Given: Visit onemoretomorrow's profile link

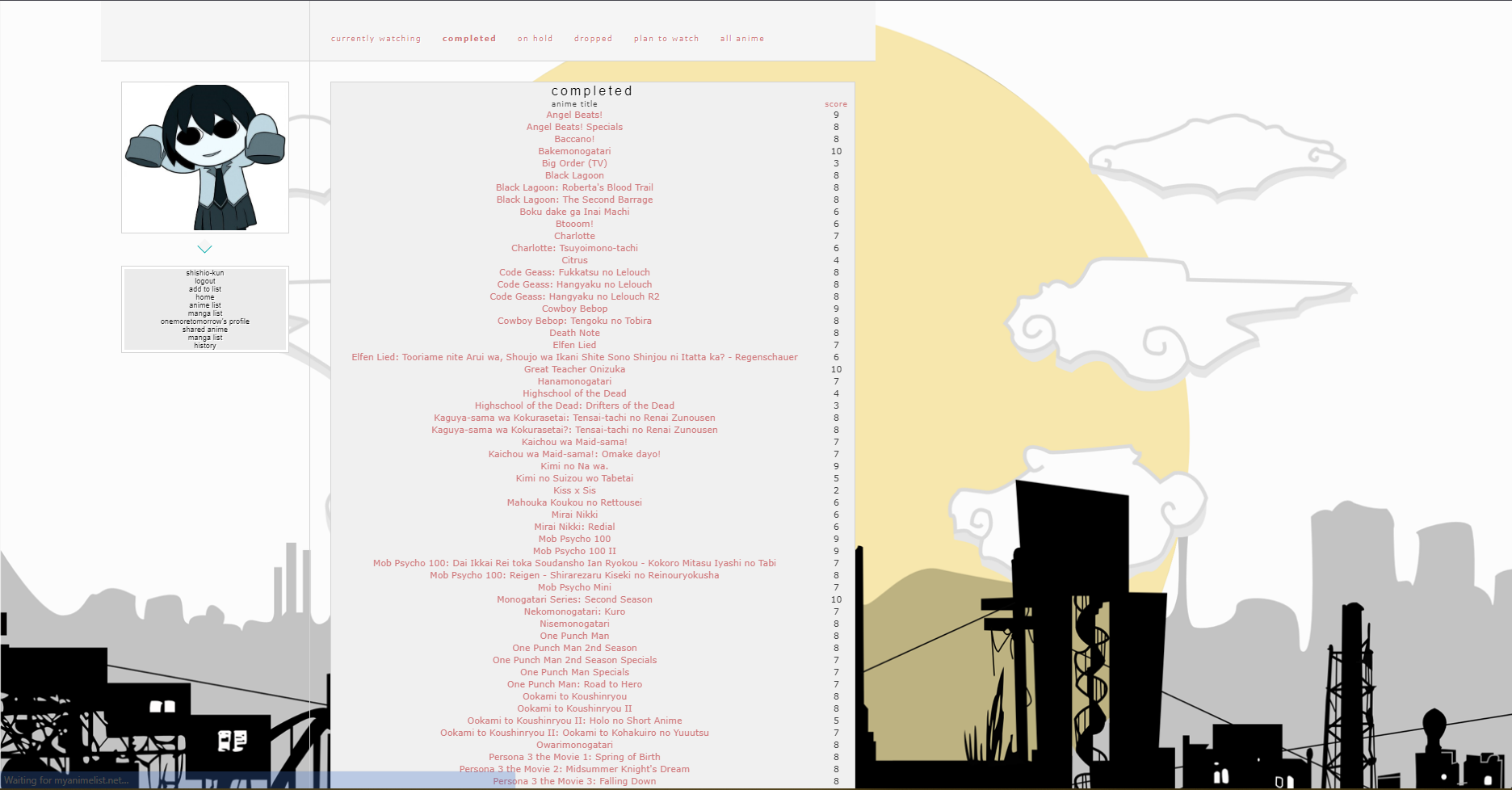Looking at the screenshot, I should click(205, 321).
